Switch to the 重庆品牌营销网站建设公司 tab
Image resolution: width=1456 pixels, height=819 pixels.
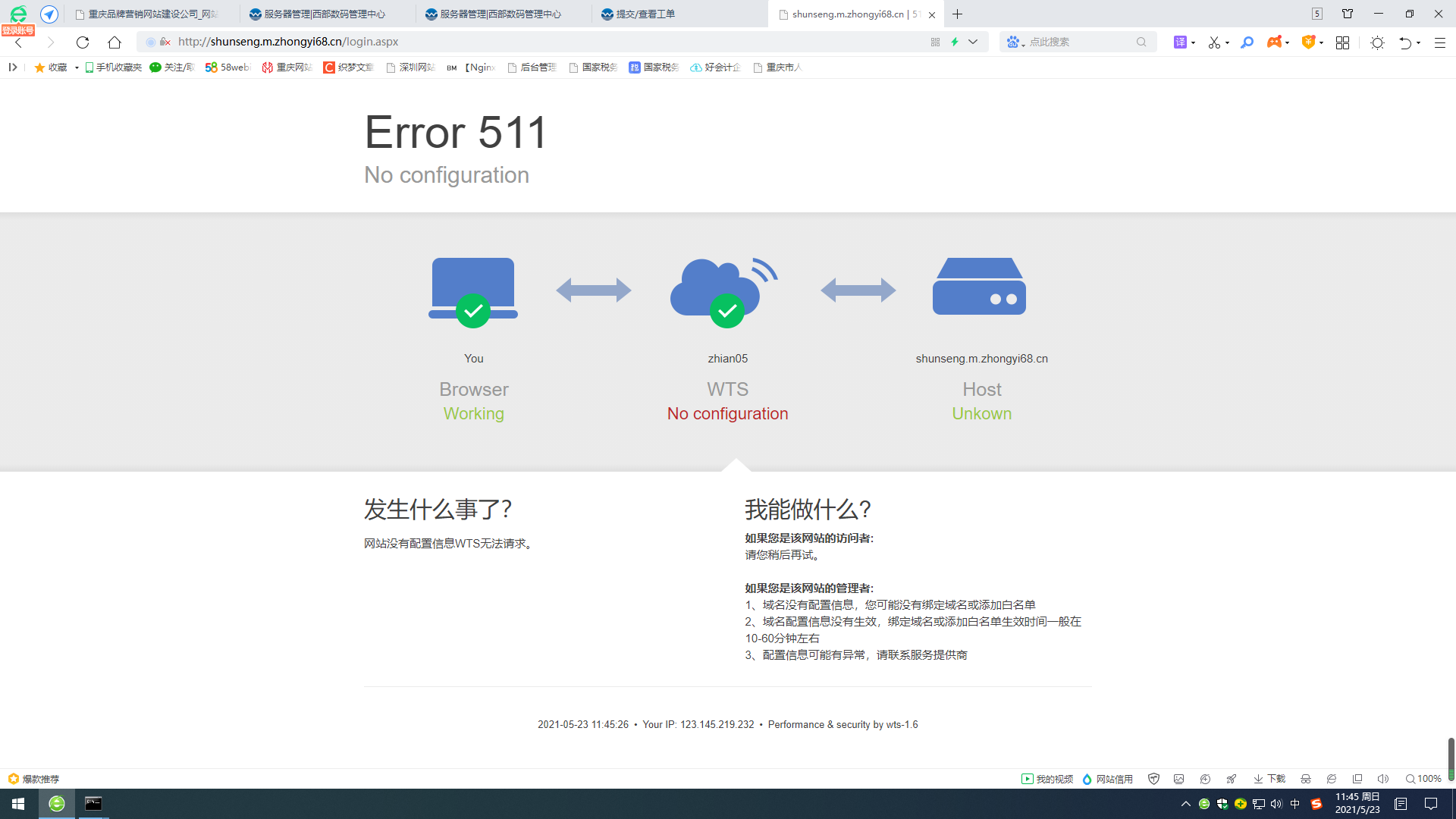[x=152, y=14]
